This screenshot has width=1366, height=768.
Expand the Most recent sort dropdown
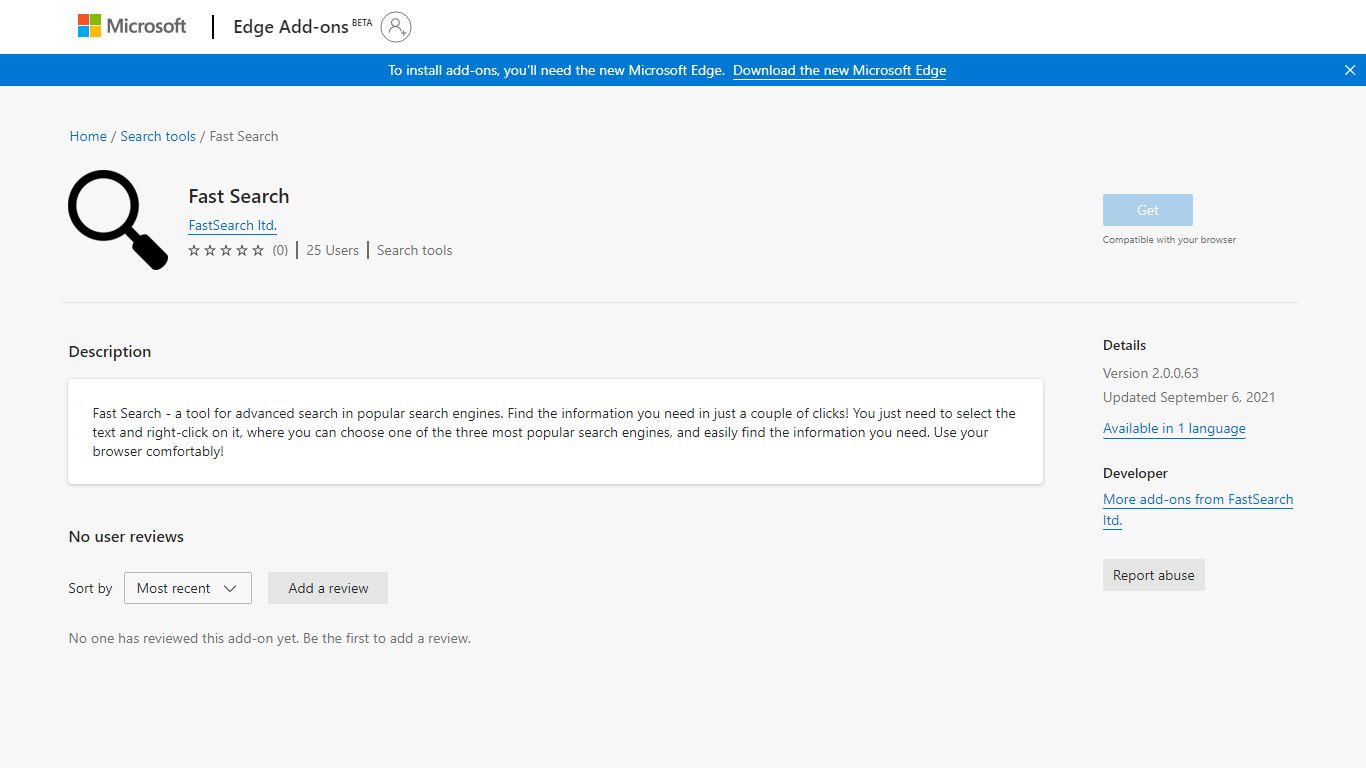(x=188, y=588)
